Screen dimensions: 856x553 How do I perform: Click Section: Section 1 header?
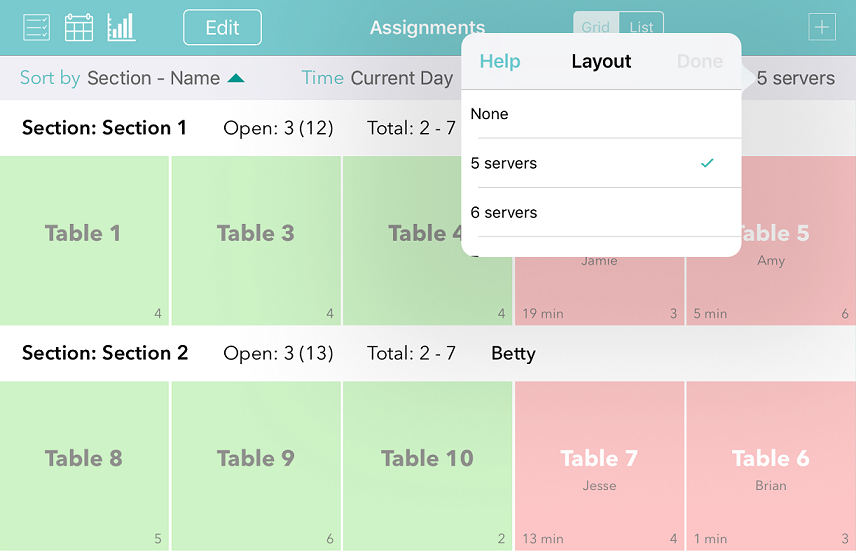tap(104, 128)
